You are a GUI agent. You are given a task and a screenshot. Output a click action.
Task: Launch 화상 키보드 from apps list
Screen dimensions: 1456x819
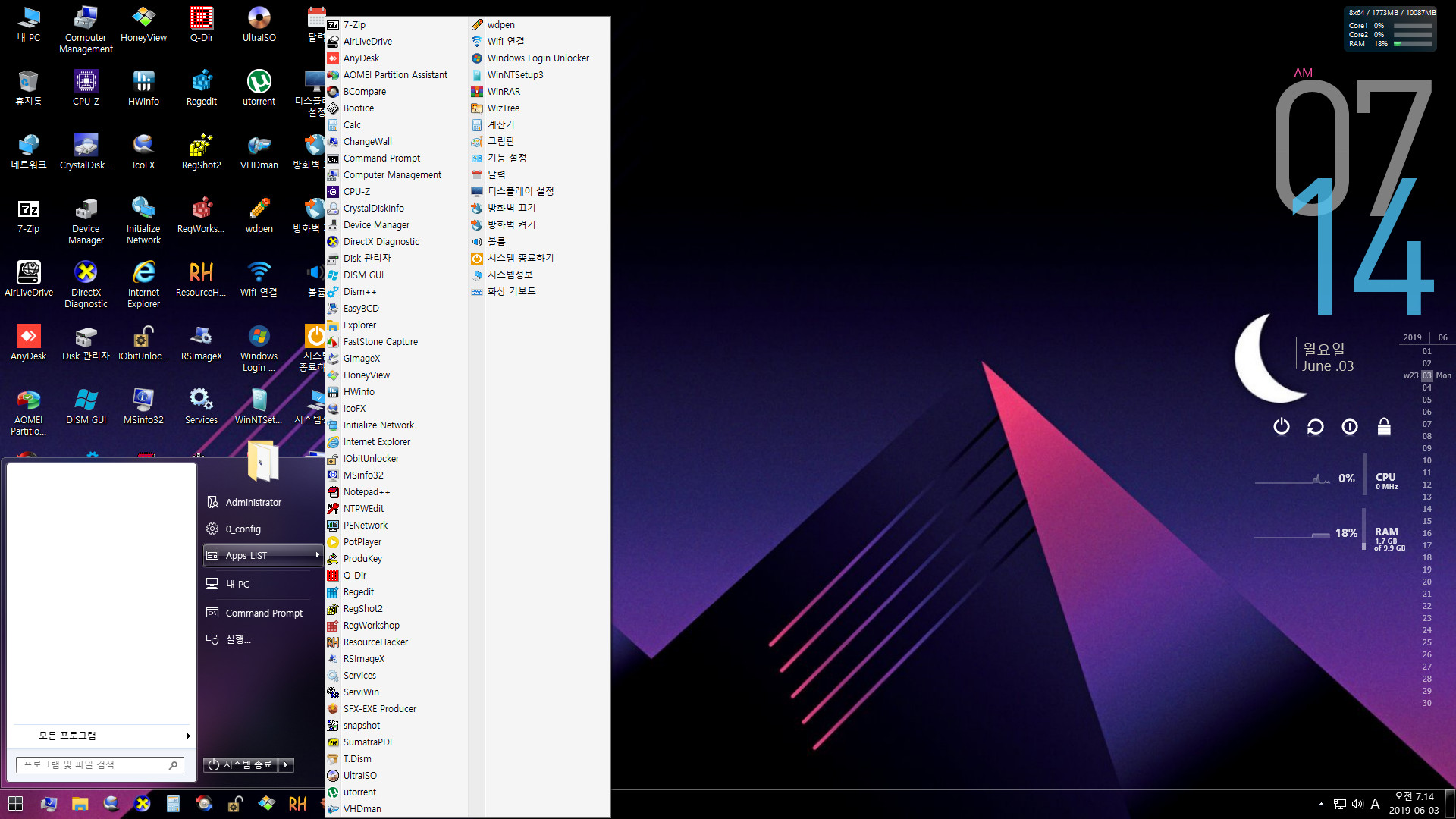pyautogui.click(x=539, y=291)
